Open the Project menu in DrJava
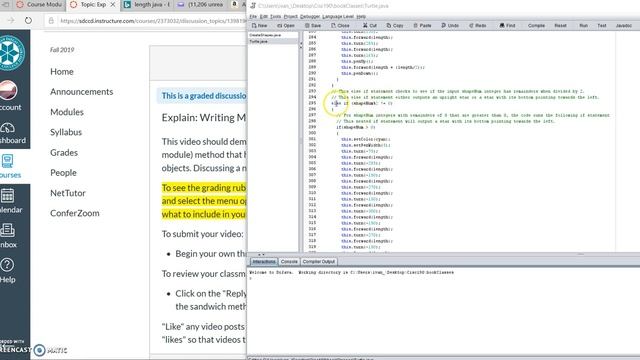Screen dimensions: 640x360 click(291, 16)
